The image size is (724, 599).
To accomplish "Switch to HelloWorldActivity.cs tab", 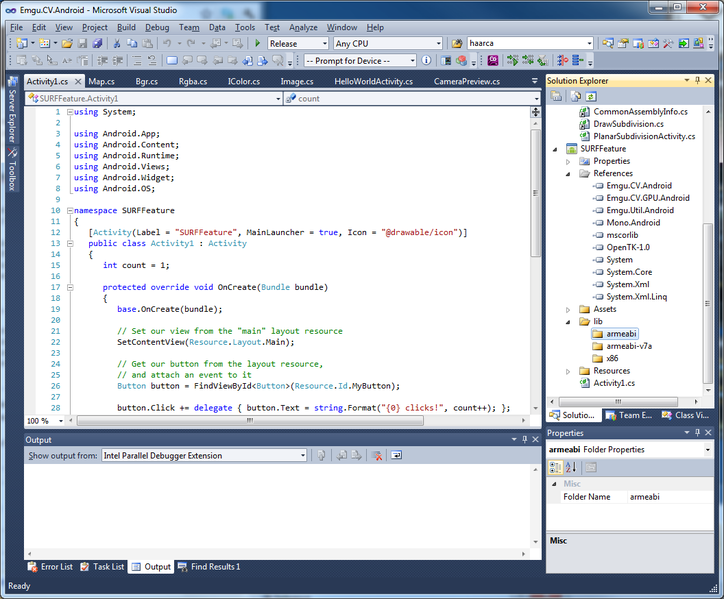I will click(x=374, y=81).
